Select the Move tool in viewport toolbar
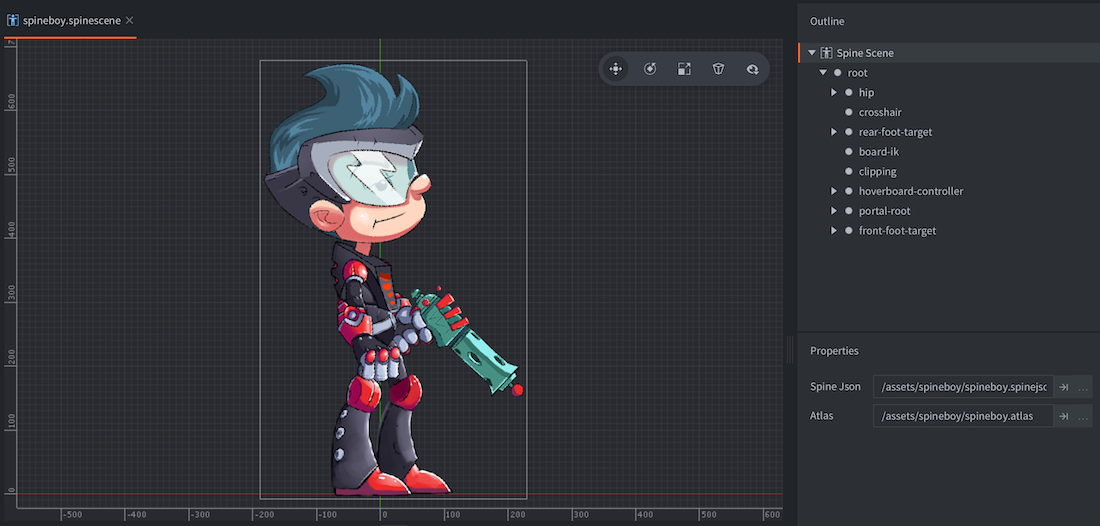1100x526 pixels. [616, 69]
